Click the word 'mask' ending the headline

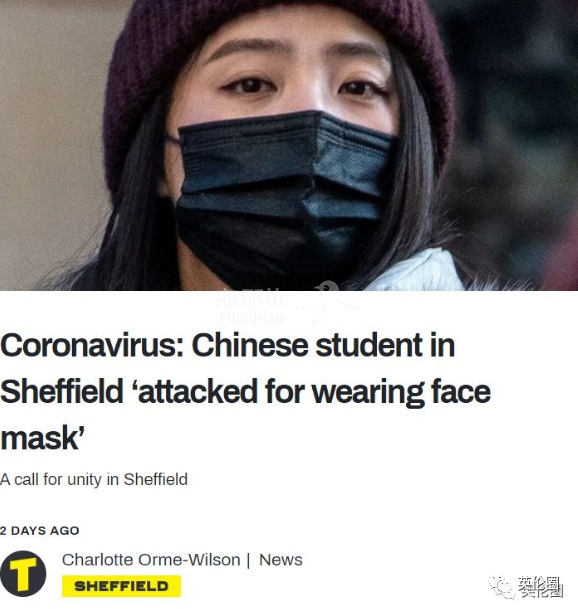tap(40, 438)
